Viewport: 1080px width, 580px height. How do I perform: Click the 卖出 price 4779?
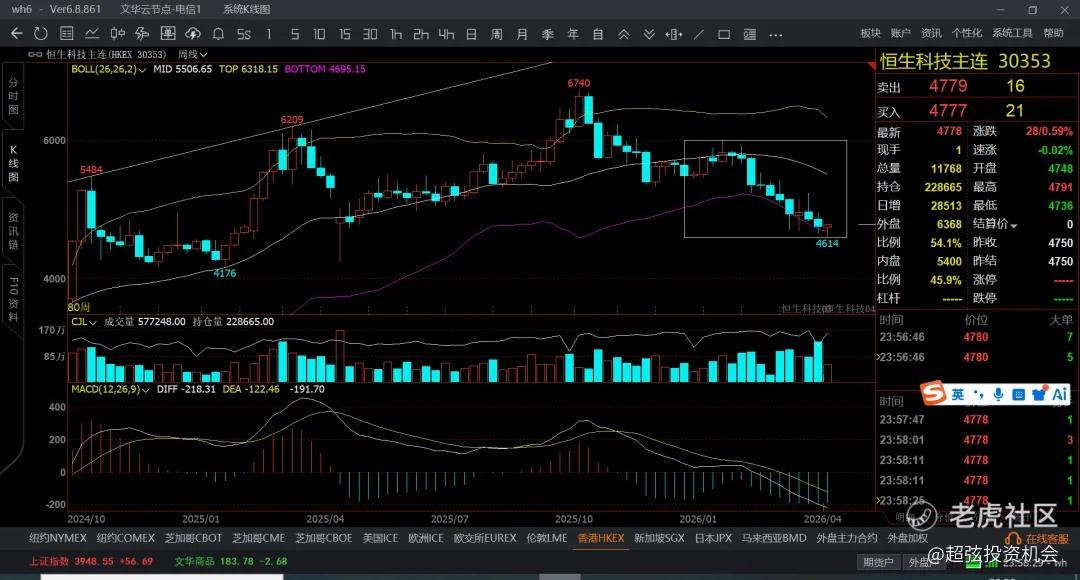(x=948, y=86)
